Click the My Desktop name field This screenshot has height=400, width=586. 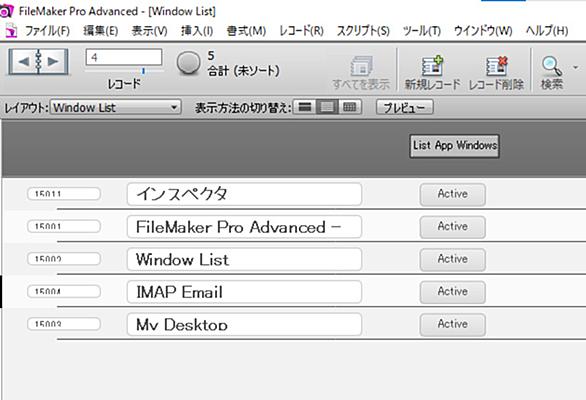point(244,324)
